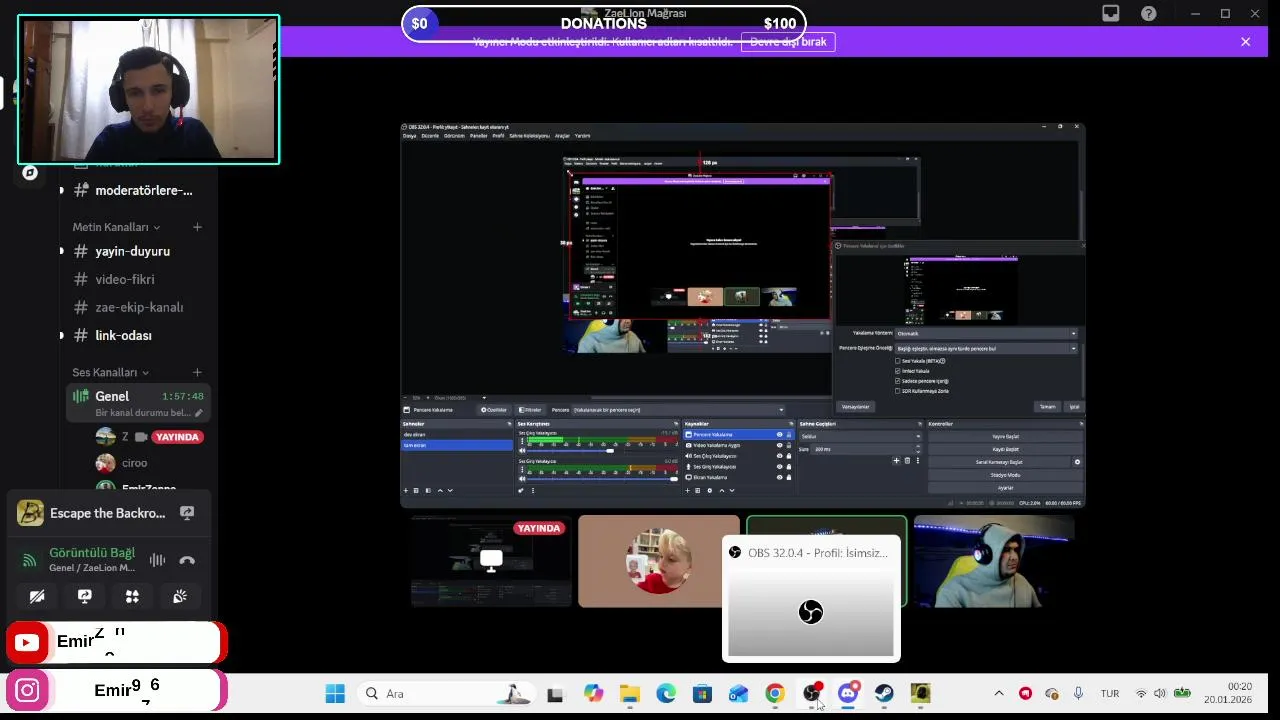
Task: Toggle the Discord camera button
Action: tap(37, 596)
